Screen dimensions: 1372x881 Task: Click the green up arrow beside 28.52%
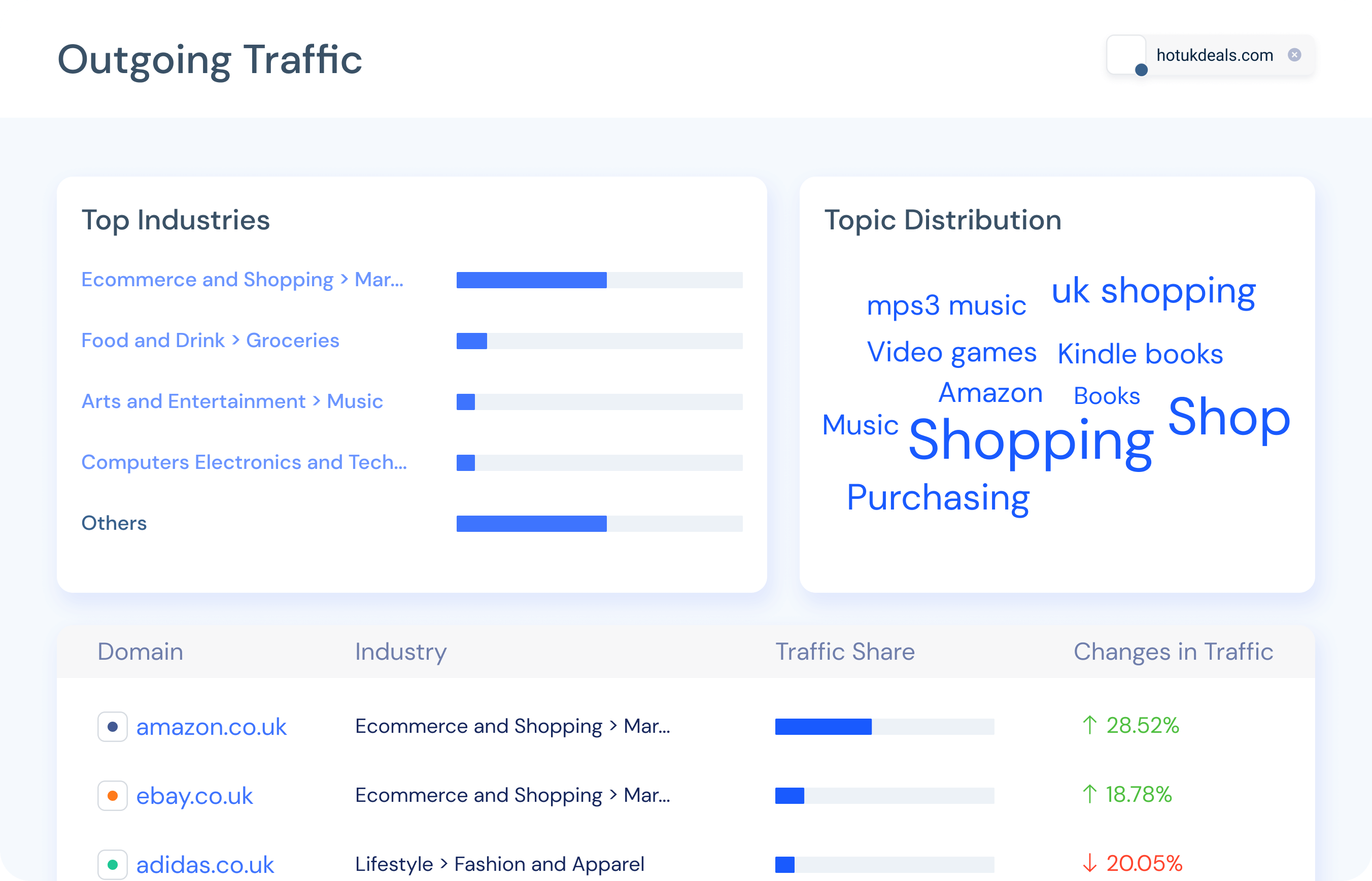click(x=1089, y=725)
